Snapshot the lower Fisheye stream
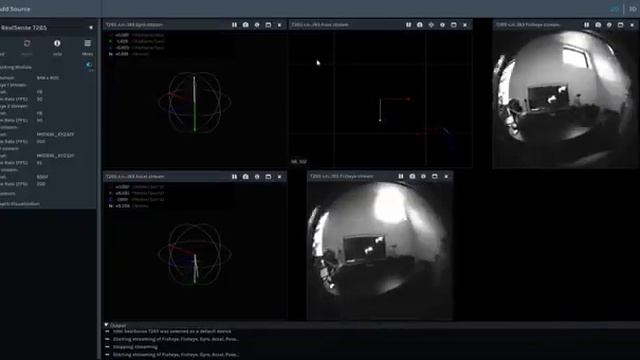Viewport: 640px width, 360px height. (412, 176)
